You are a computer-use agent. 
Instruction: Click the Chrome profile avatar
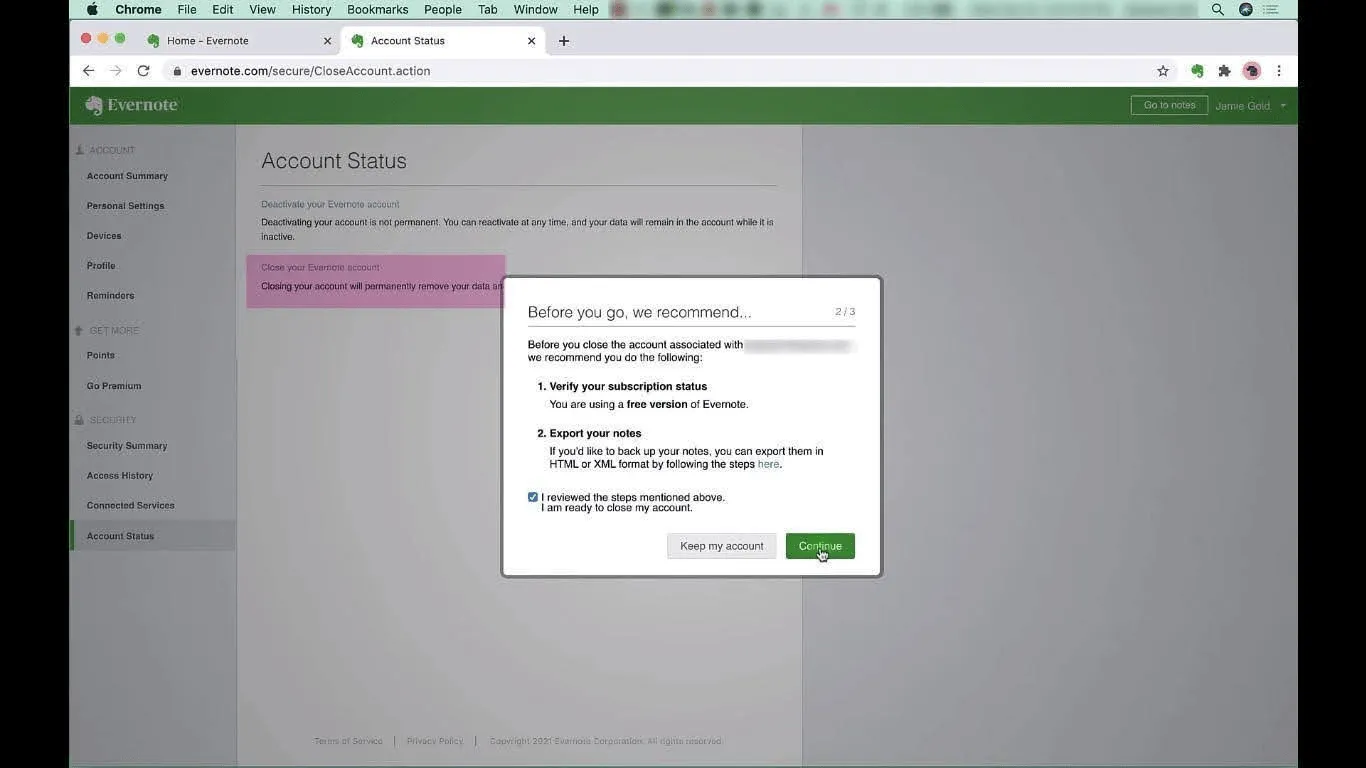pyautogui.click(x=1251, y=71)
